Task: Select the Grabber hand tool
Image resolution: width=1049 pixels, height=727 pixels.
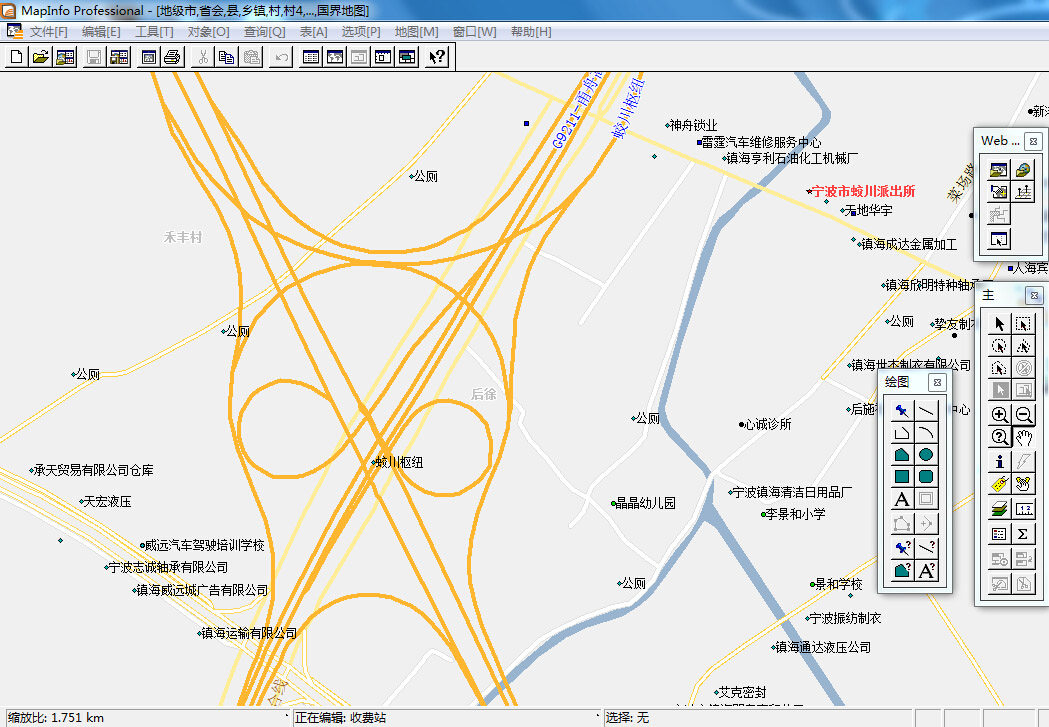Action: [1023, 437]
